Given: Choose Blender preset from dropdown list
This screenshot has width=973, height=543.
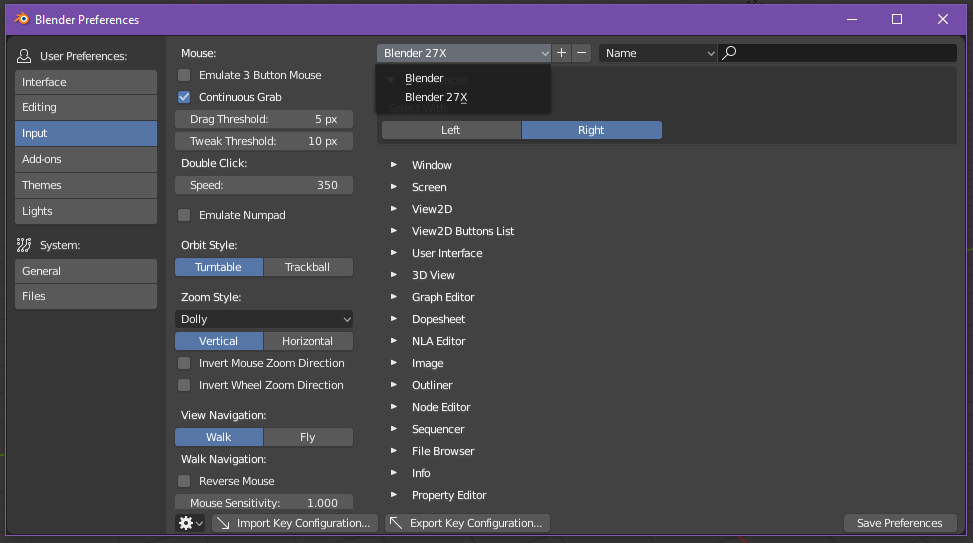Looking at the screenshot, I should (463, 78).
